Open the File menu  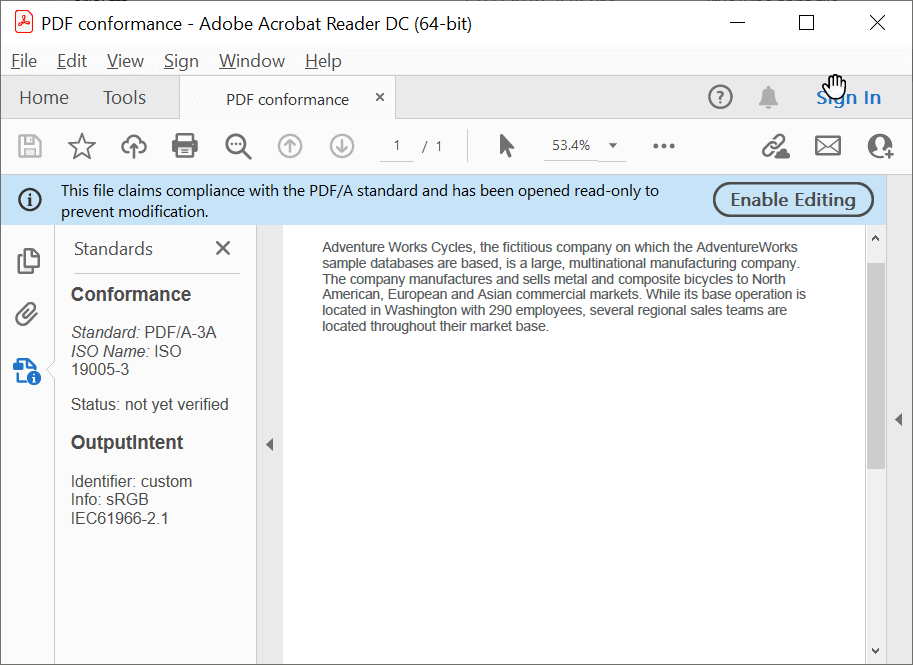pyautogui.click(x=24, y=61)
